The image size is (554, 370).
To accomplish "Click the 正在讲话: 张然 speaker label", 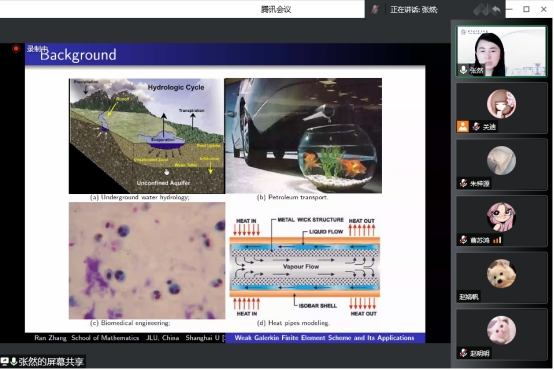I will point(414,10).
